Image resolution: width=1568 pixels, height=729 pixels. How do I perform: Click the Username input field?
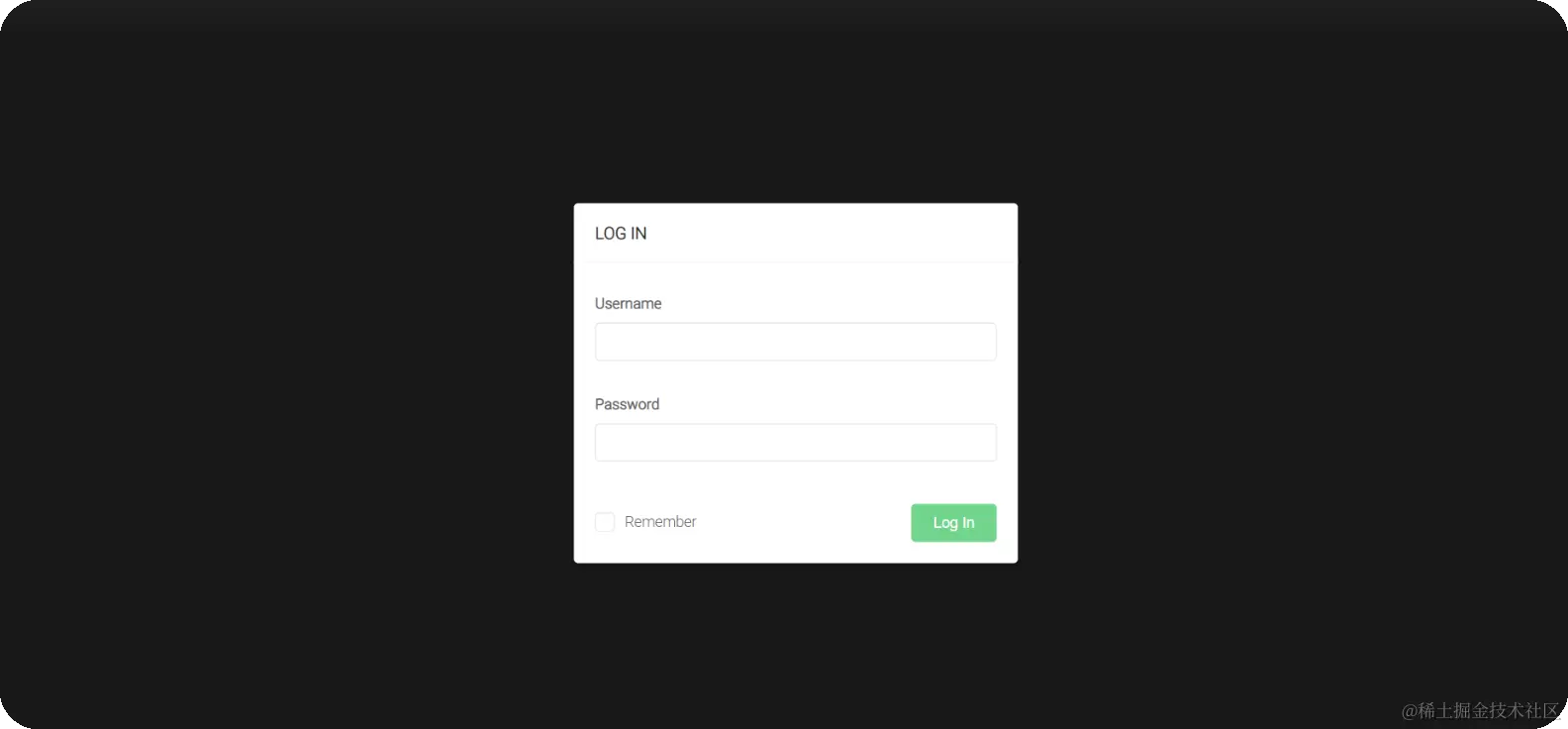(x=795, y=342)
